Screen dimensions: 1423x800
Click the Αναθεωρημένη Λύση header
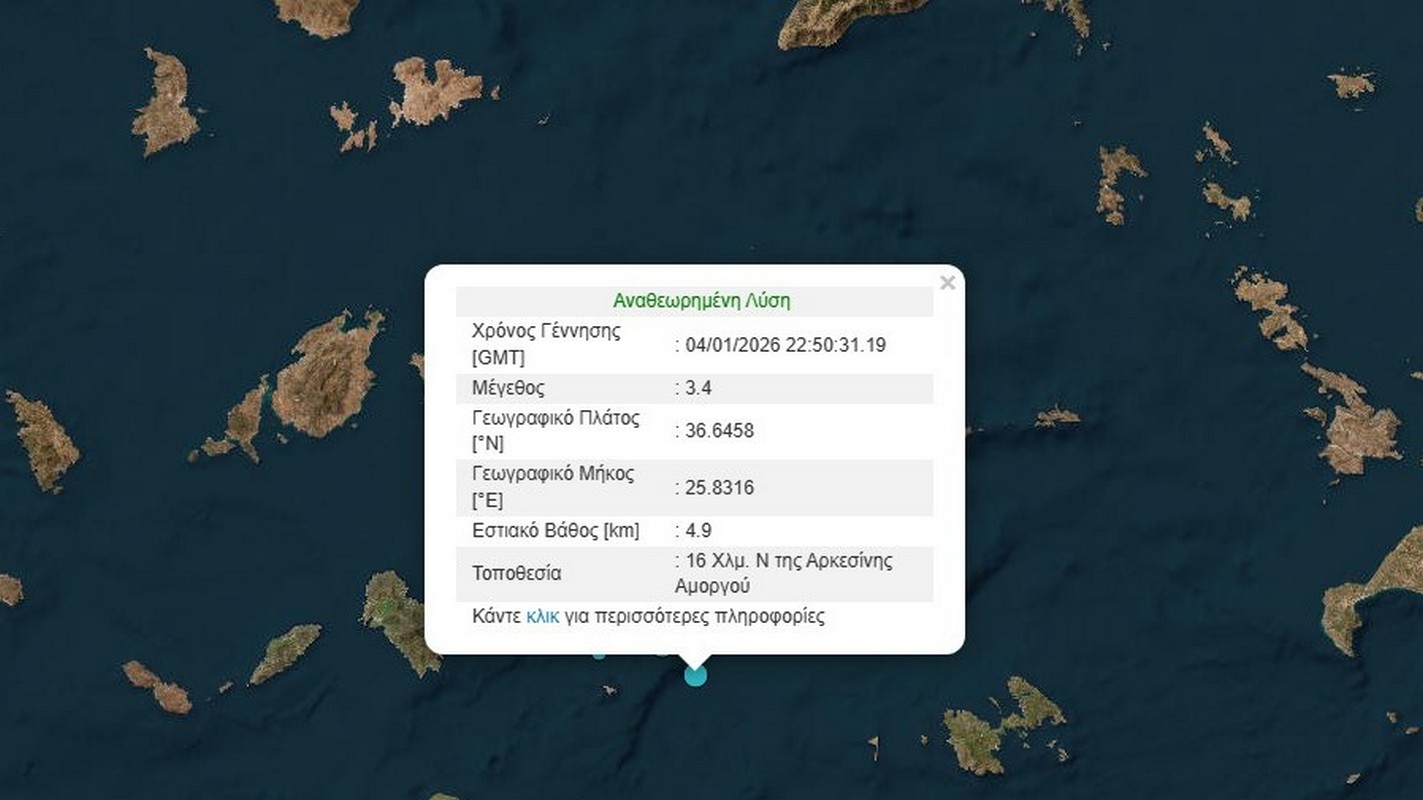(x=701, y=301)
